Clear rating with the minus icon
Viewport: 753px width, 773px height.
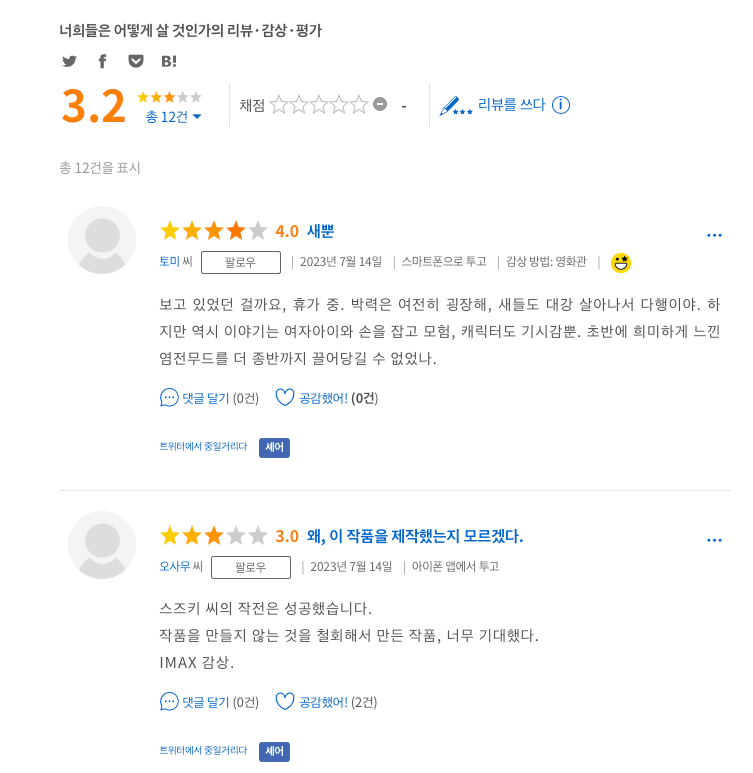coord(380,104)
